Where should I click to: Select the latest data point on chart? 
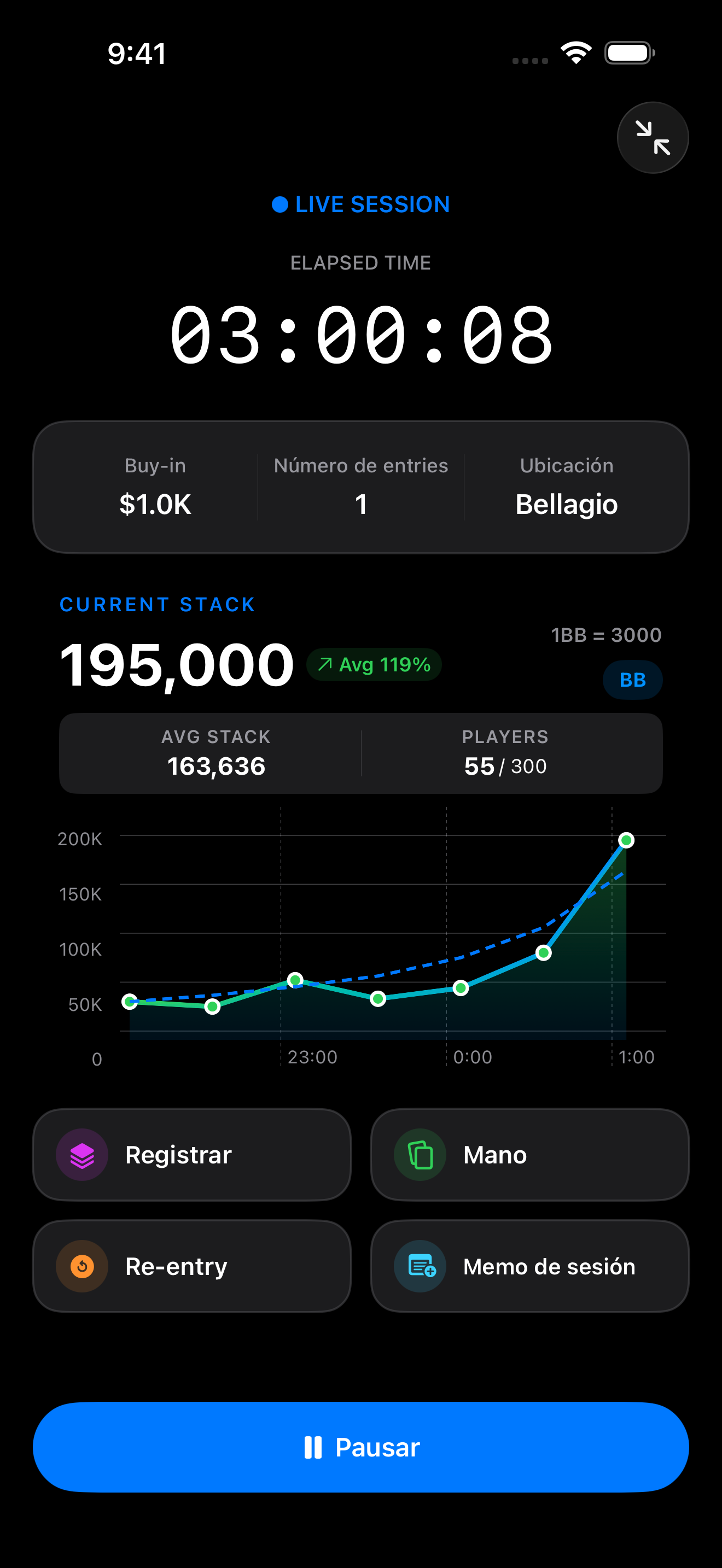click(x=626, y=841)
